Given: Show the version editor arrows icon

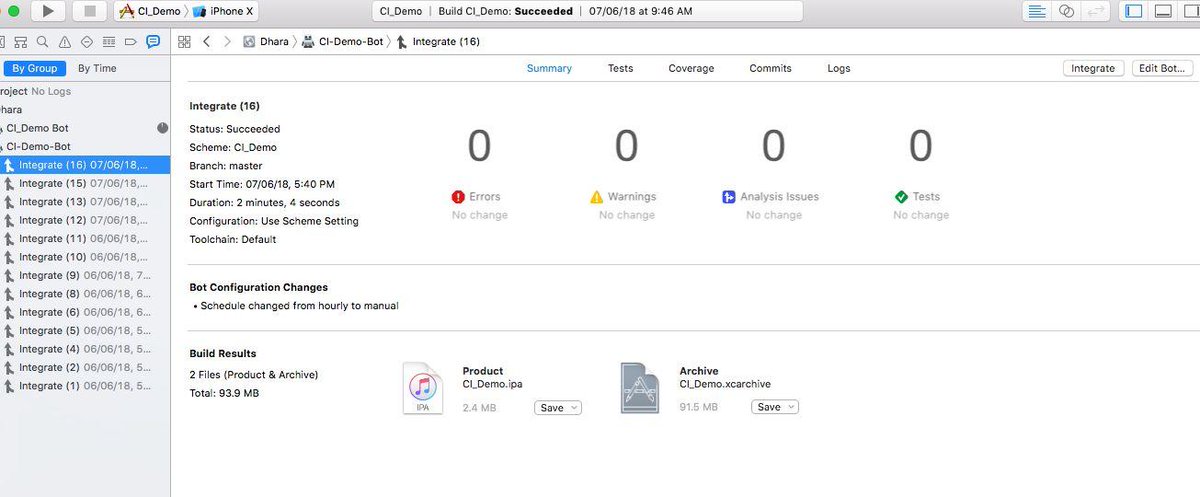Looking at the screenshot, I should [1095, 11].
